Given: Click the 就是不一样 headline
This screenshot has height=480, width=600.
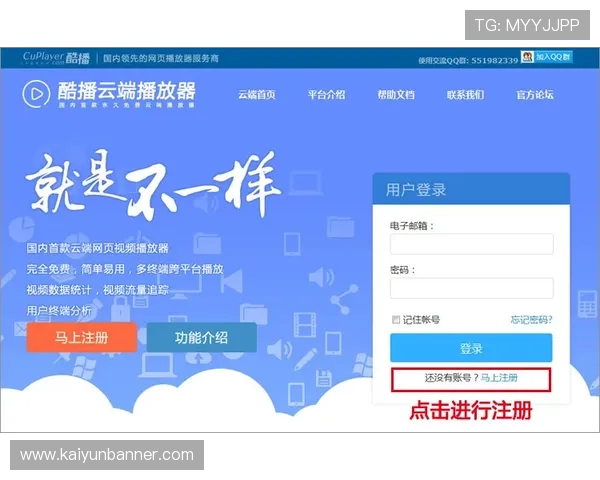Looking at the screenshot, I should 153,186.
